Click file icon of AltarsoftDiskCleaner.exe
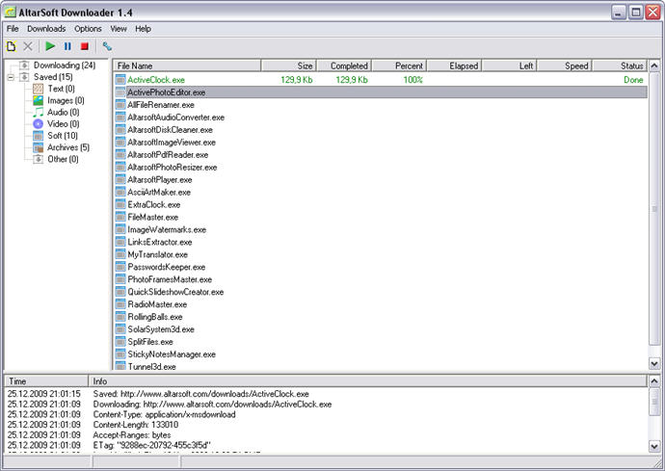The image size is (665, 471). point(120,130)
